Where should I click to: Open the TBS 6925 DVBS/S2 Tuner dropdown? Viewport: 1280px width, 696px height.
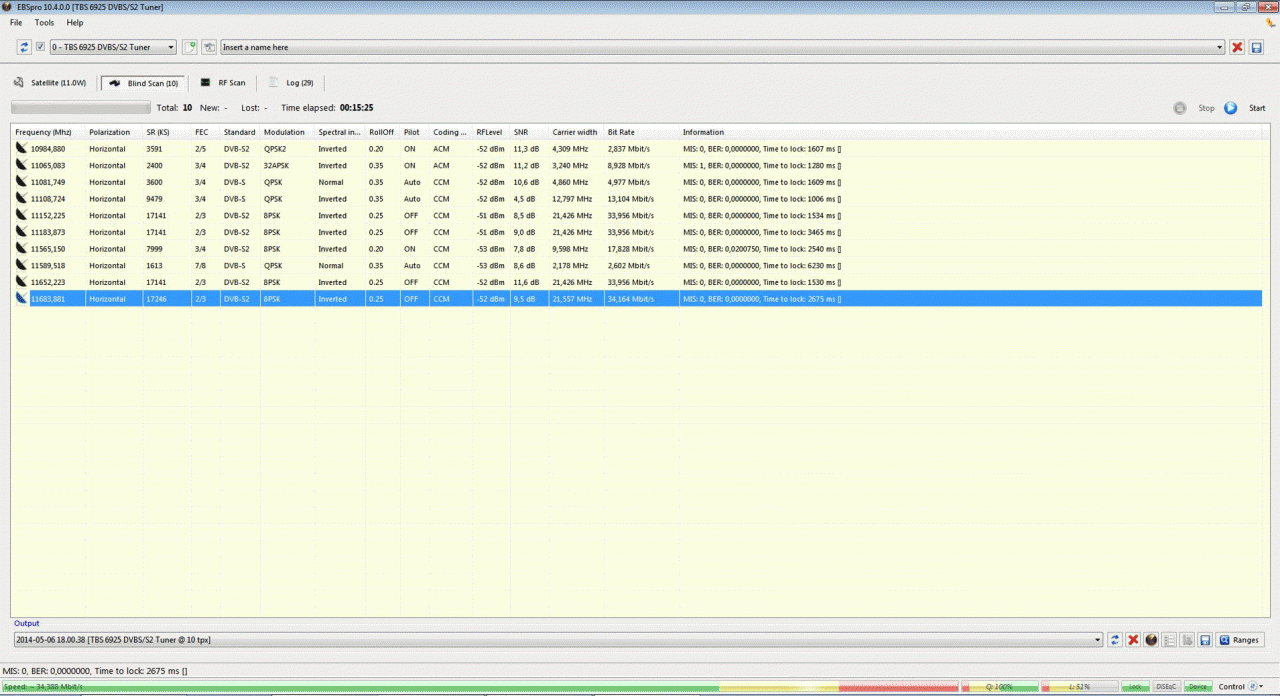171,47
